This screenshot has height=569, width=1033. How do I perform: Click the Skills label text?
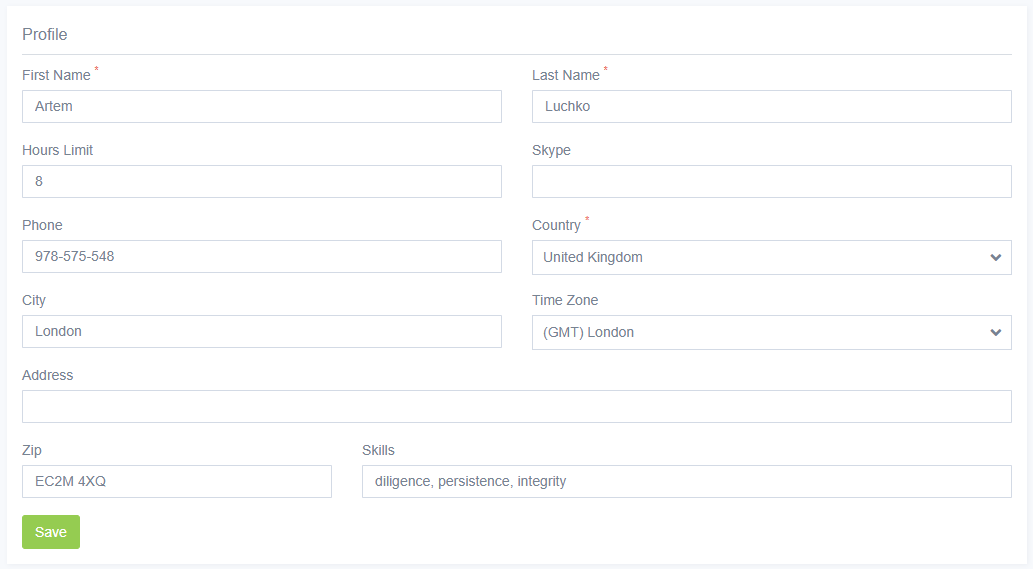click(x=378, y=451)
